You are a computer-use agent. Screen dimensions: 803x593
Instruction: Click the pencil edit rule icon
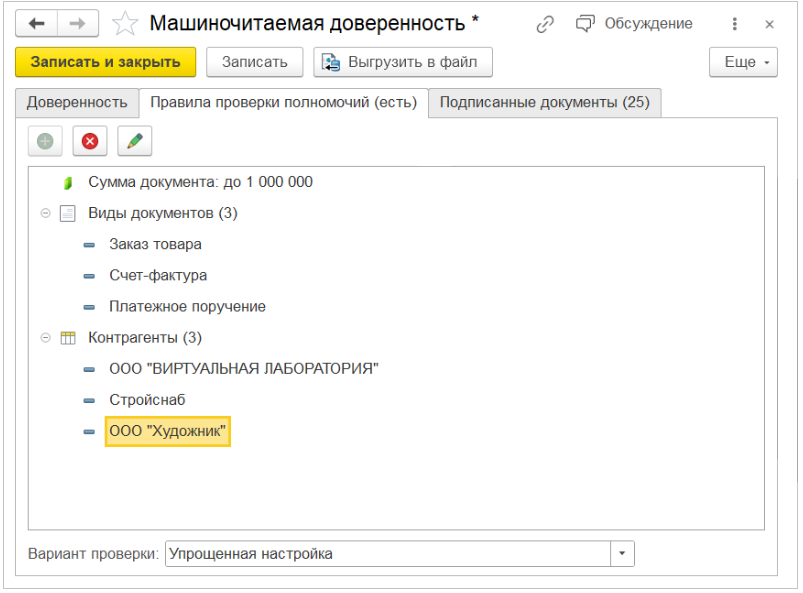tap(134, 142)
